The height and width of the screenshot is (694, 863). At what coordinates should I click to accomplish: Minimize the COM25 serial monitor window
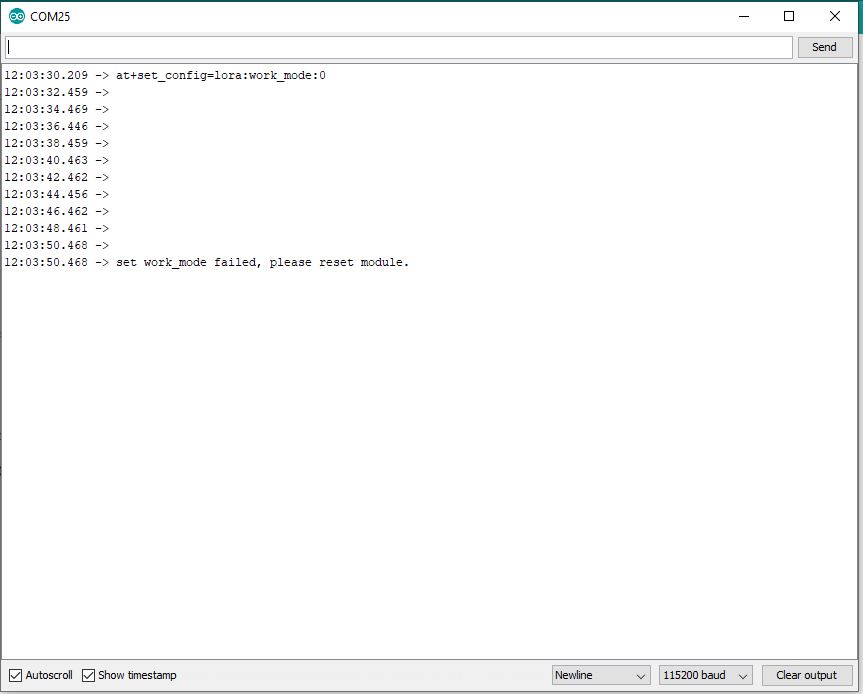743,17
